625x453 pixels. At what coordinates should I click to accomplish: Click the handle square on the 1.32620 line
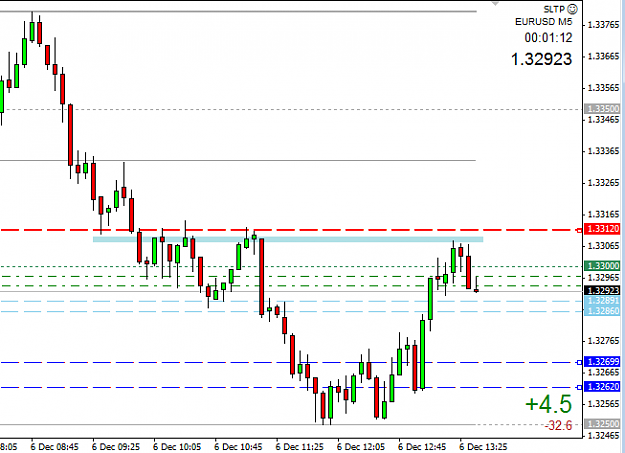point(579,387)
